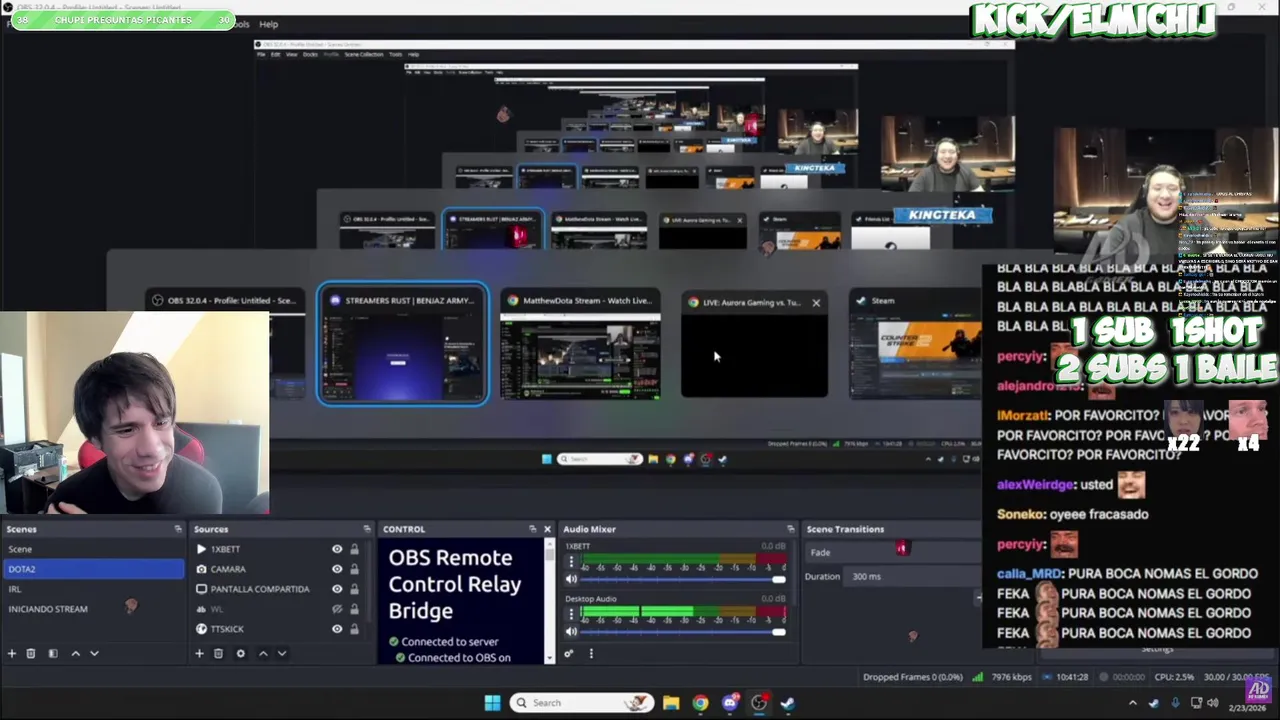This screenshot has height=720, width=1280.
Task: Add a new source with plus icon
Action: [x=199, y=653]
